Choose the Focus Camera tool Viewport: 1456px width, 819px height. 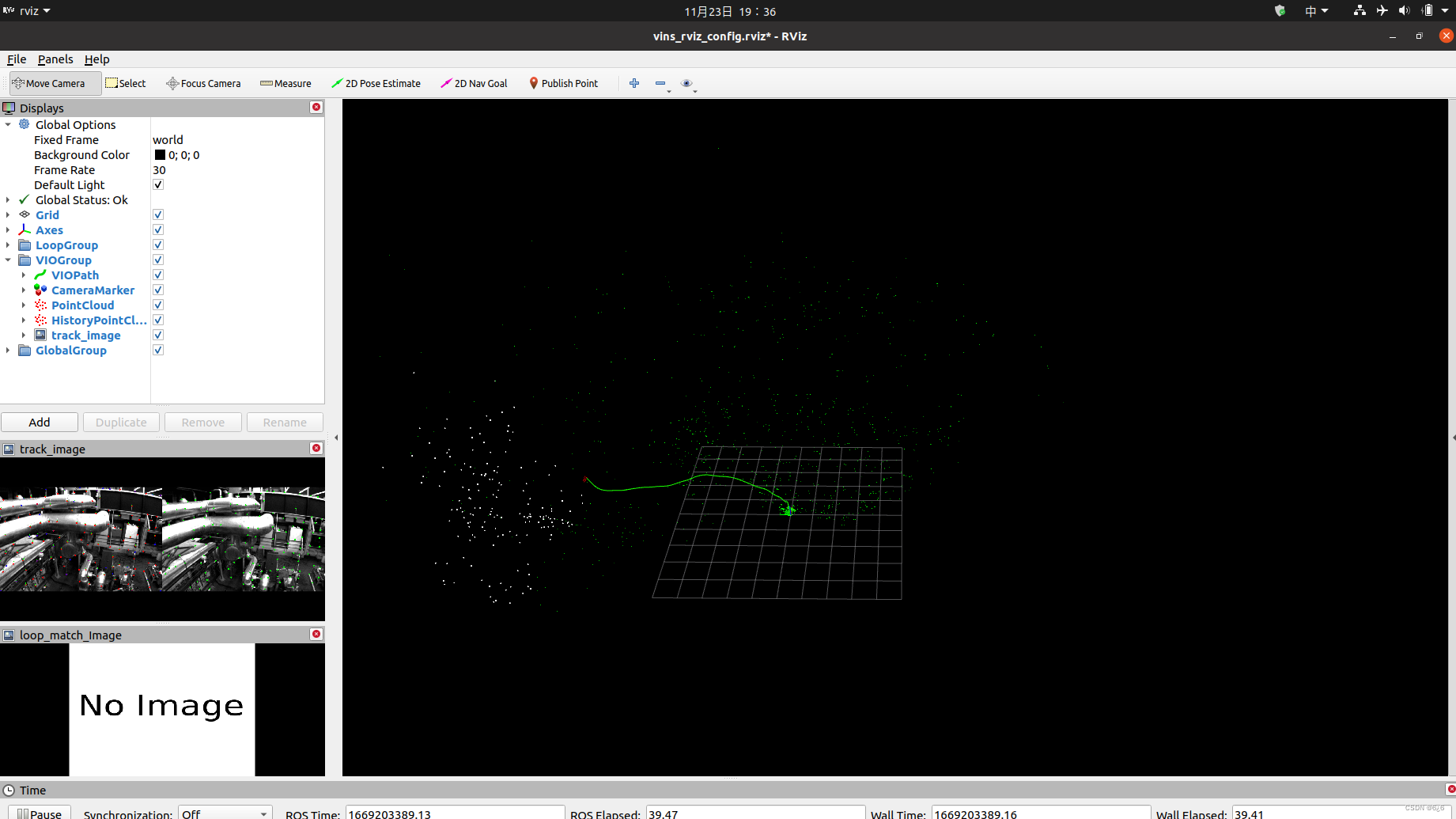point(203,83)
